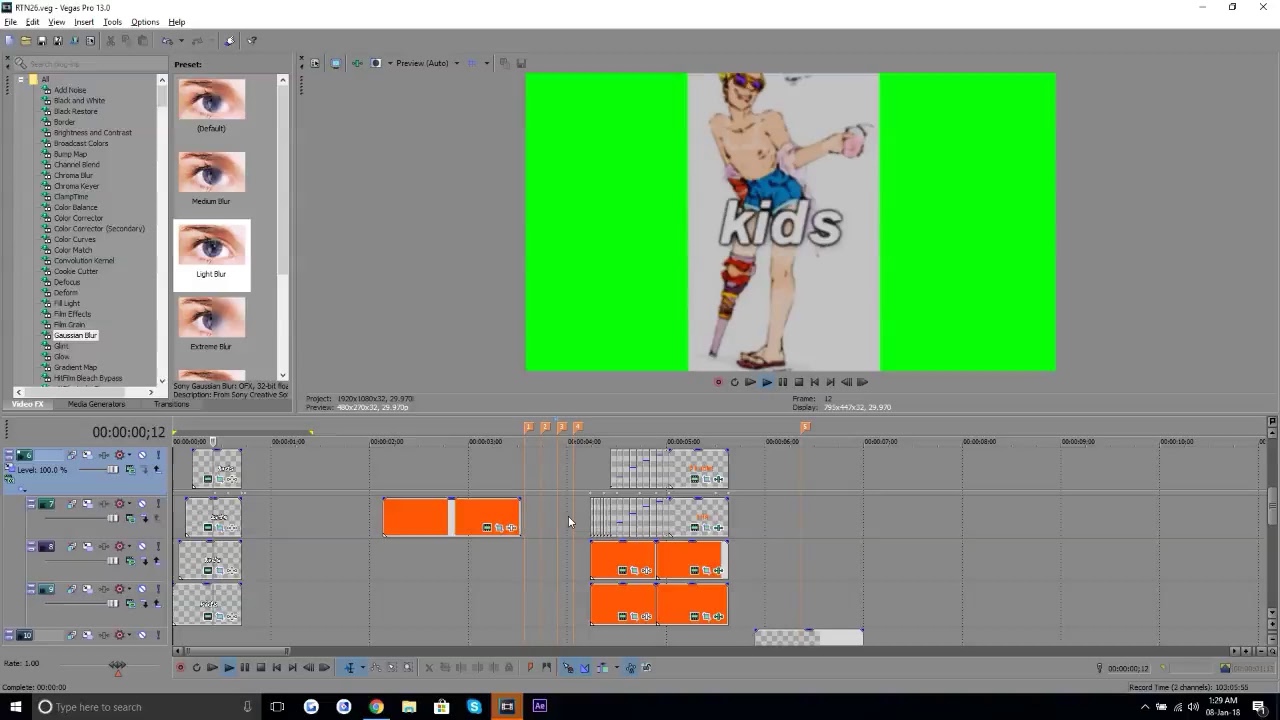This screenshot has height=720, width=1280.
Task: Toggle the Ignore Event Grouping icon
Action: pyautogui.click(x=646, y=668)
